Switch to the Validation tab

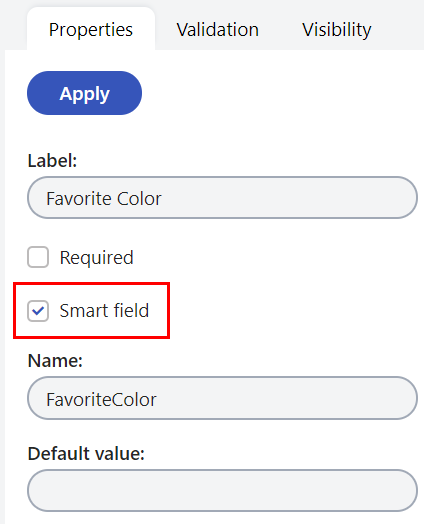click(x=218, y=30)
